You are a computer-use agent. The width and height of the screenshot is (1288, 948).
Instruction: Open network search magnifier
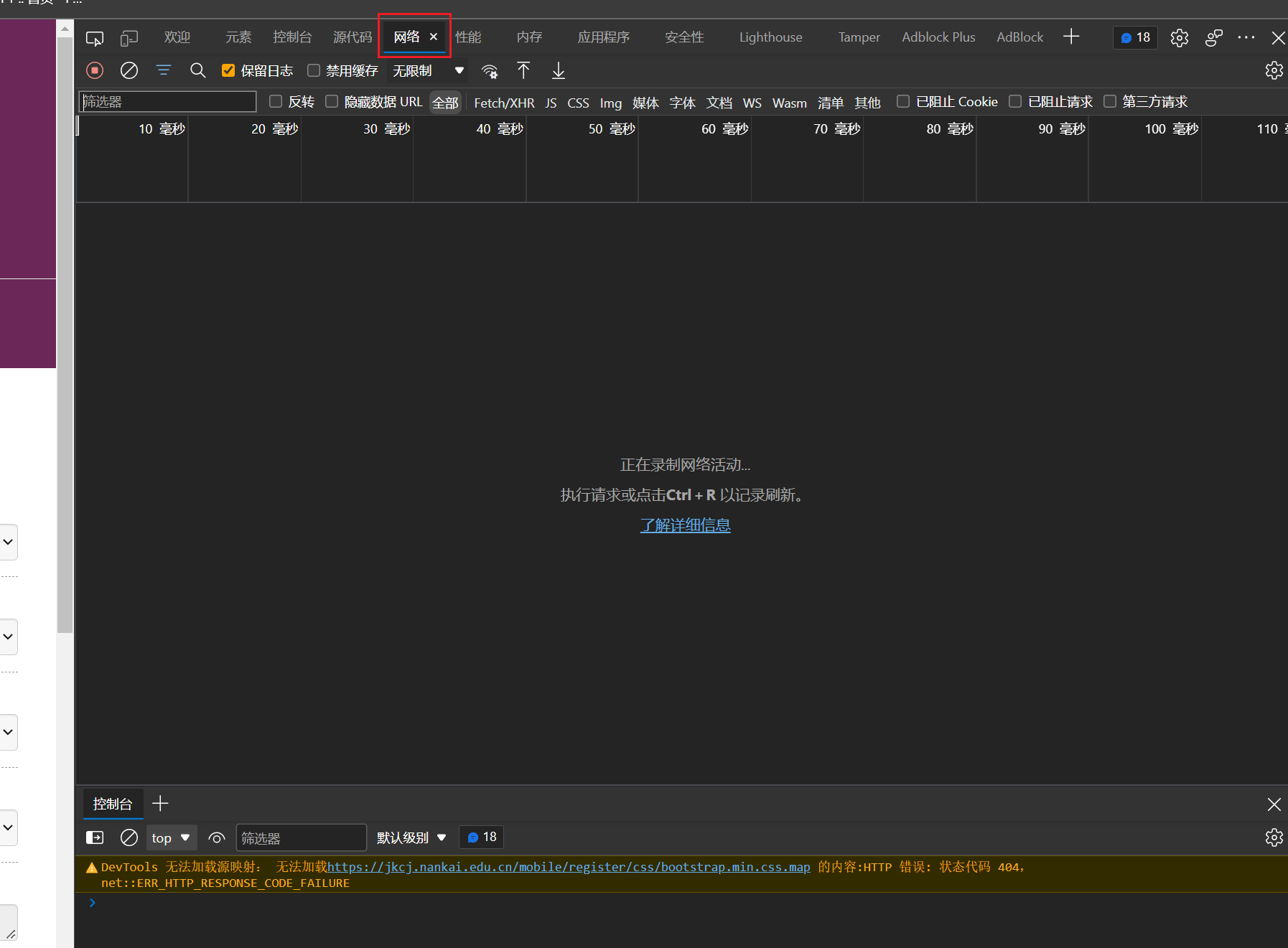(x=198, y=70)
